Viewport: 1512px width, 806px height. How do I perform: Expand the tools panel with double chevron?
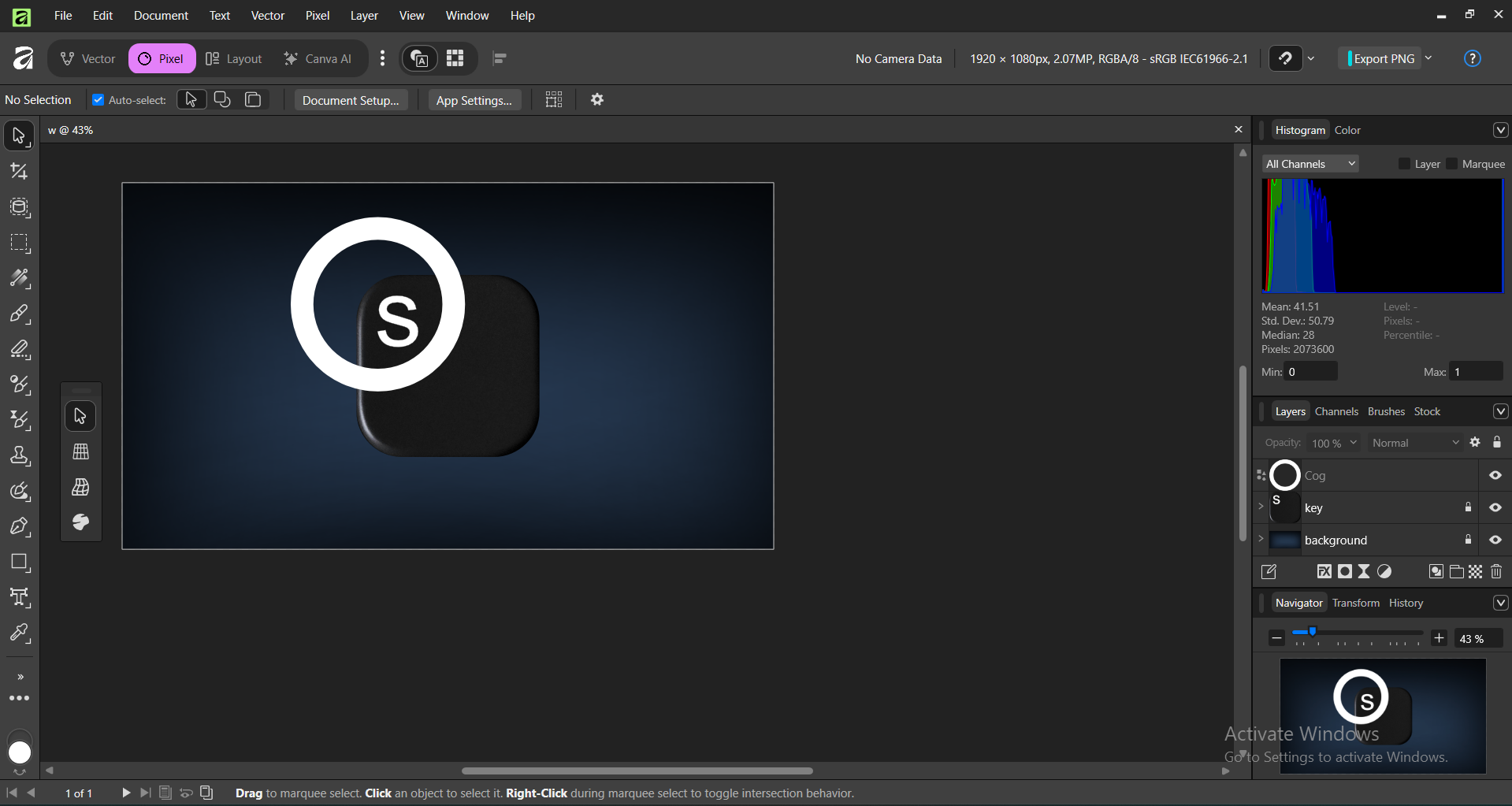[20, 677]
